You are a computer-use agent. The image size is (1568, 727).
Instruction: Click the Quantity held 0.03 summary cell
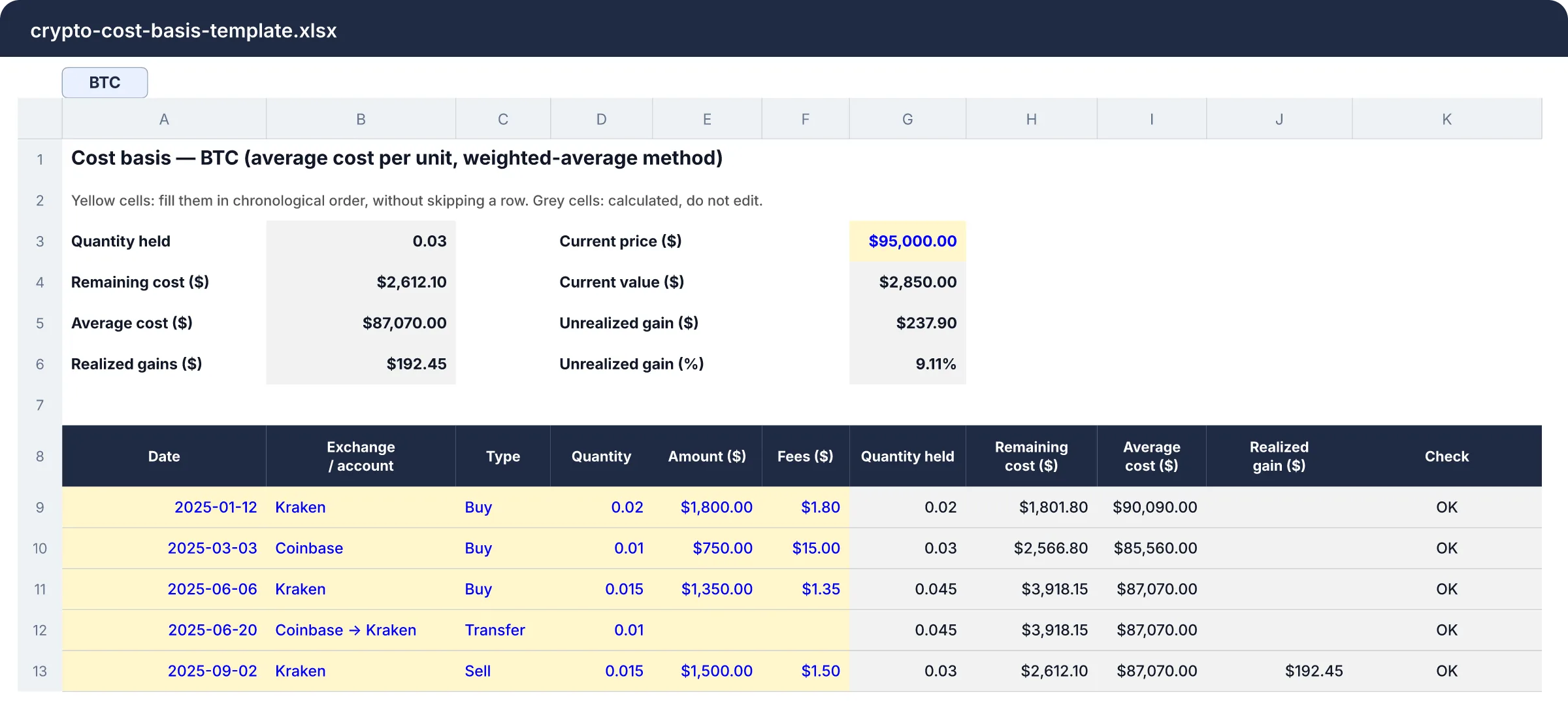[361, 241]
